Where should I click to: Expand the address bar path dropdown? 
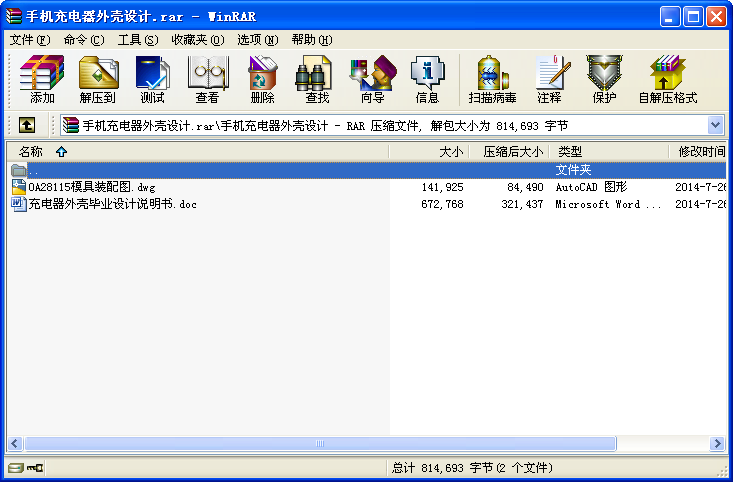click(715, 125)
